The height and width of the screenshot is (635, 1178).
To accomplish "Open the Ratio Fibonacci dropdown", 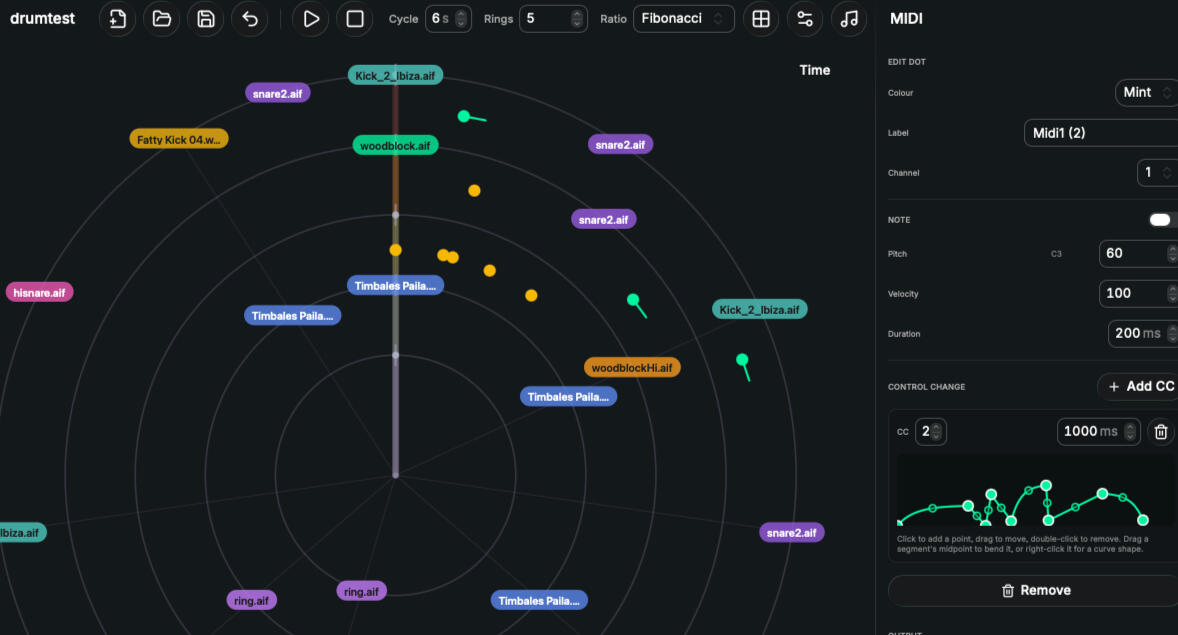I will pyautogui.click(x=684, y=19).
